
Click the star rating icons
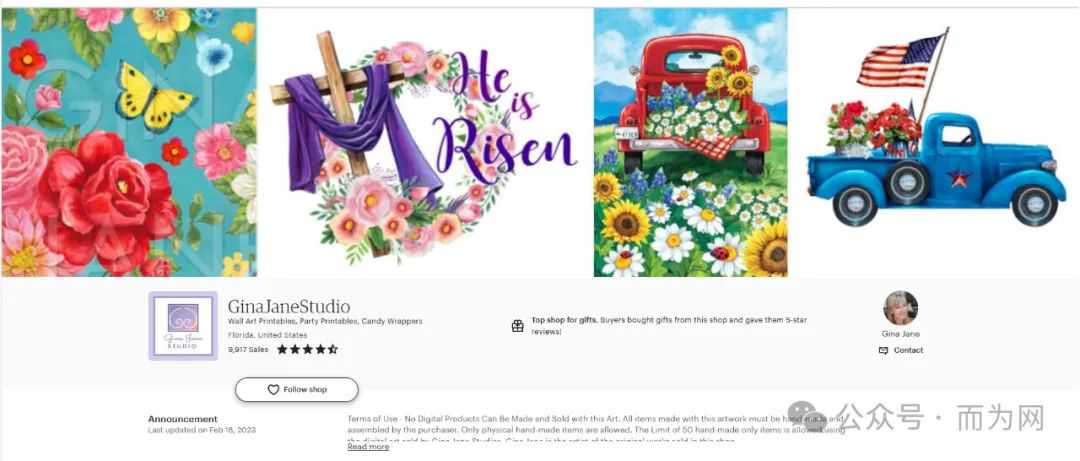(307, 349)
